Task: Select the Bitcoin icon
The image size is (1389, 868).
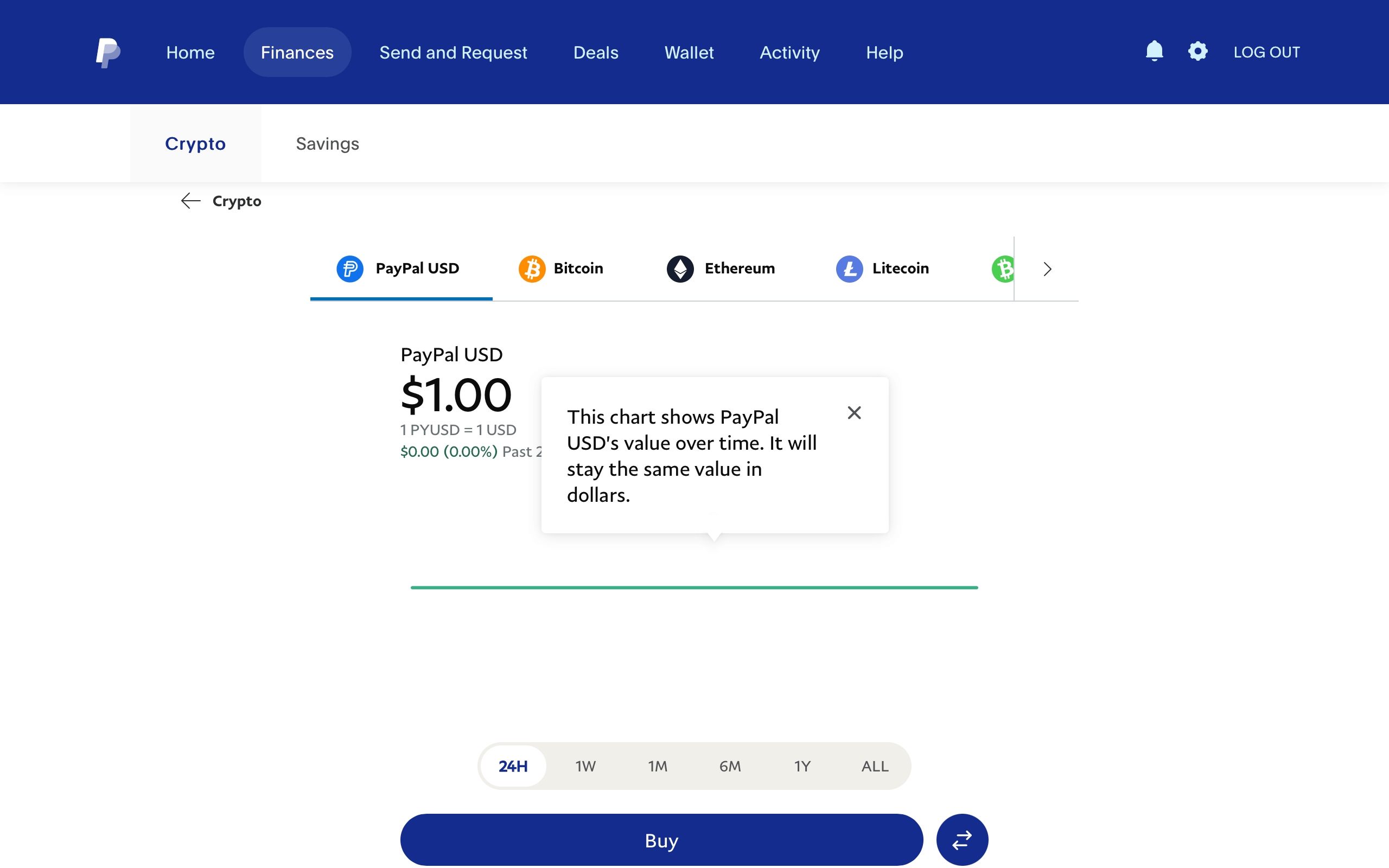Action: coord(532,268)
